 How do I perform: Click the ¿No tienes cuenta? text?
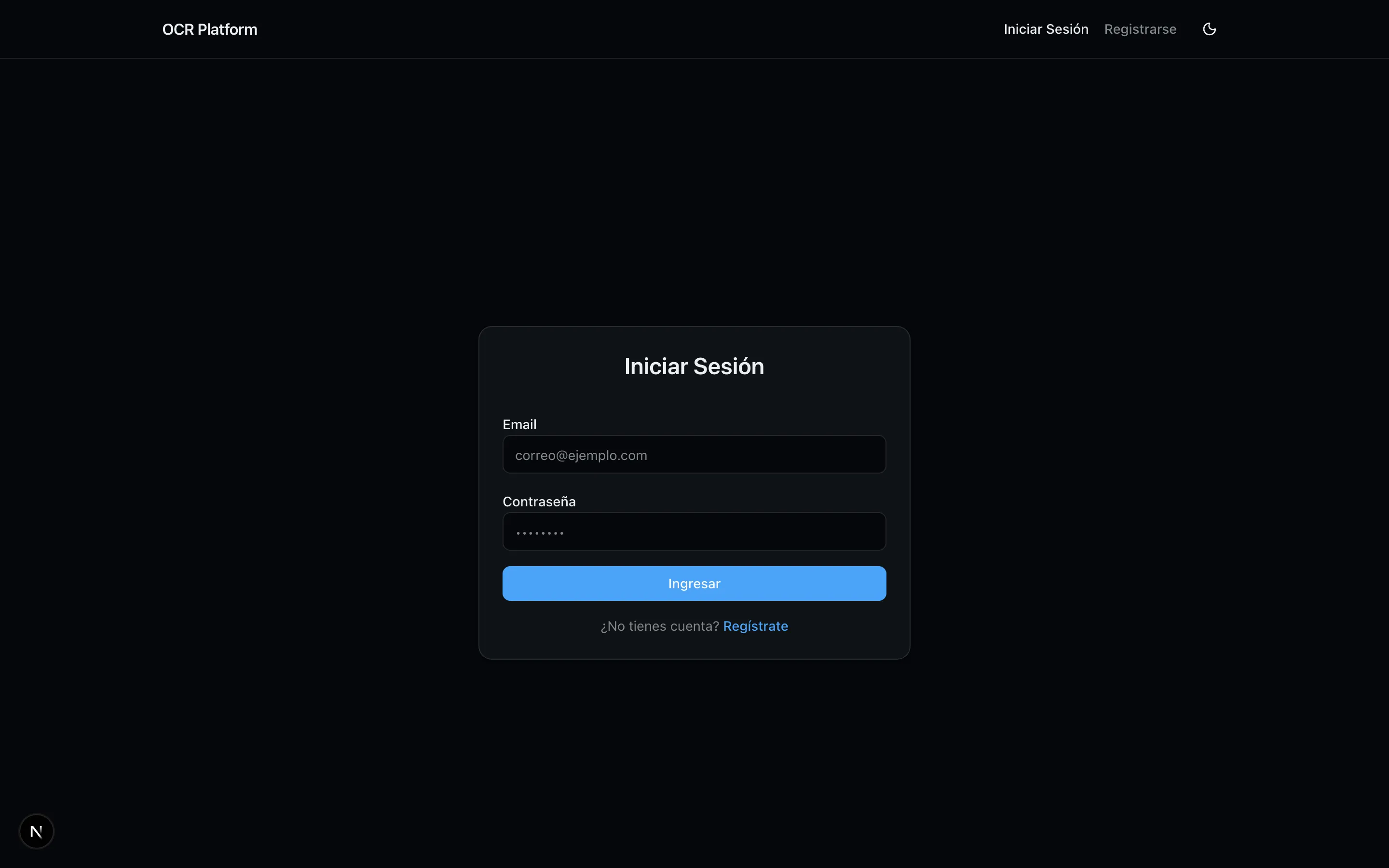coord(659,626)
